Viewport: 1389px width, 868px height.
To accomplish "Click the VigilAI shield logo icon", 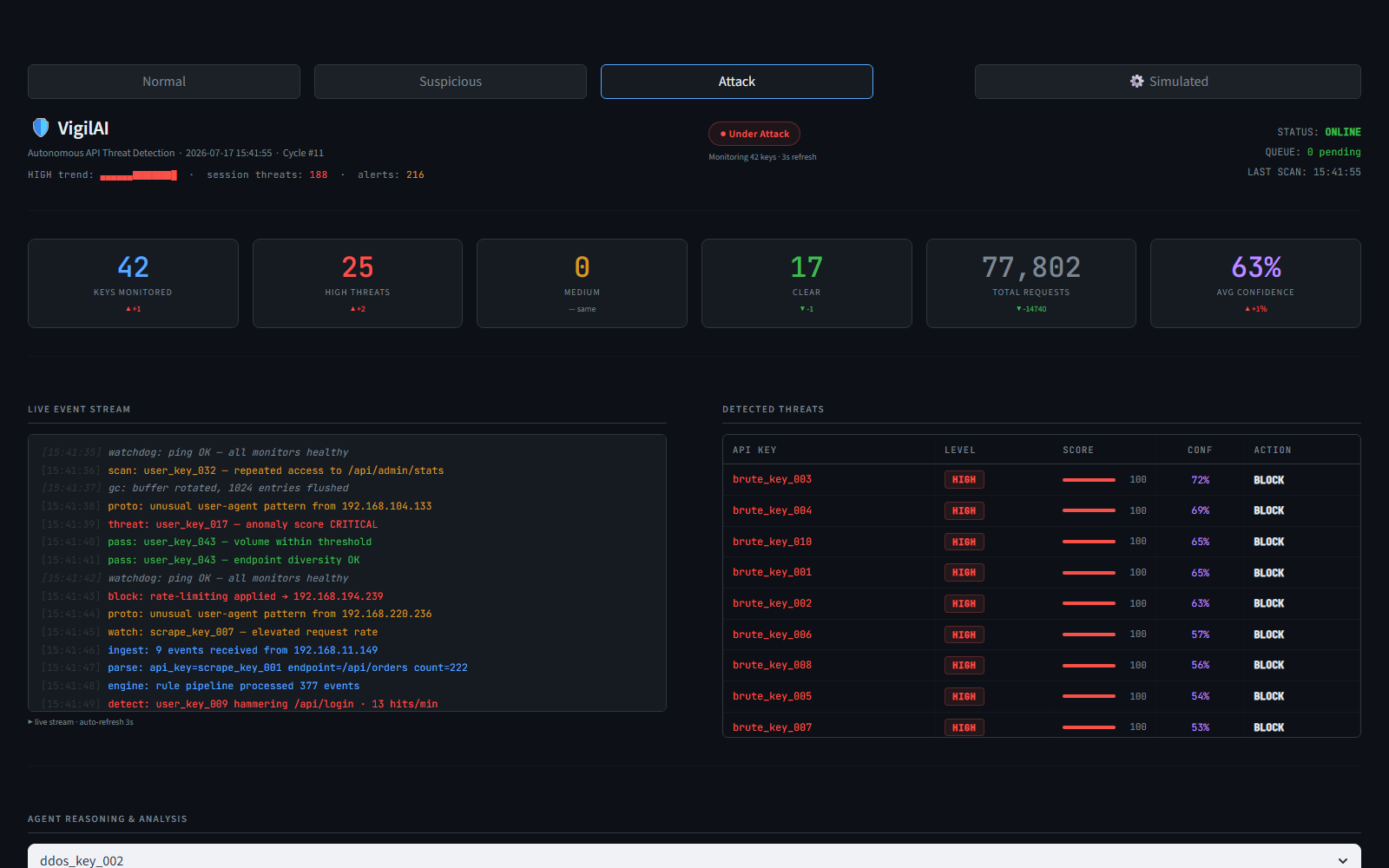I will [x=41, y=128].
